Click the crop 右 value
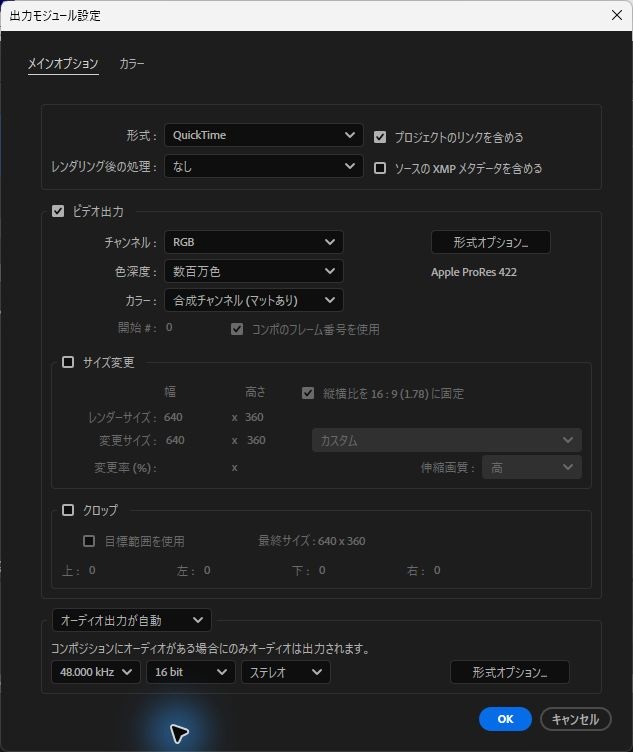 tap(437, 570)
